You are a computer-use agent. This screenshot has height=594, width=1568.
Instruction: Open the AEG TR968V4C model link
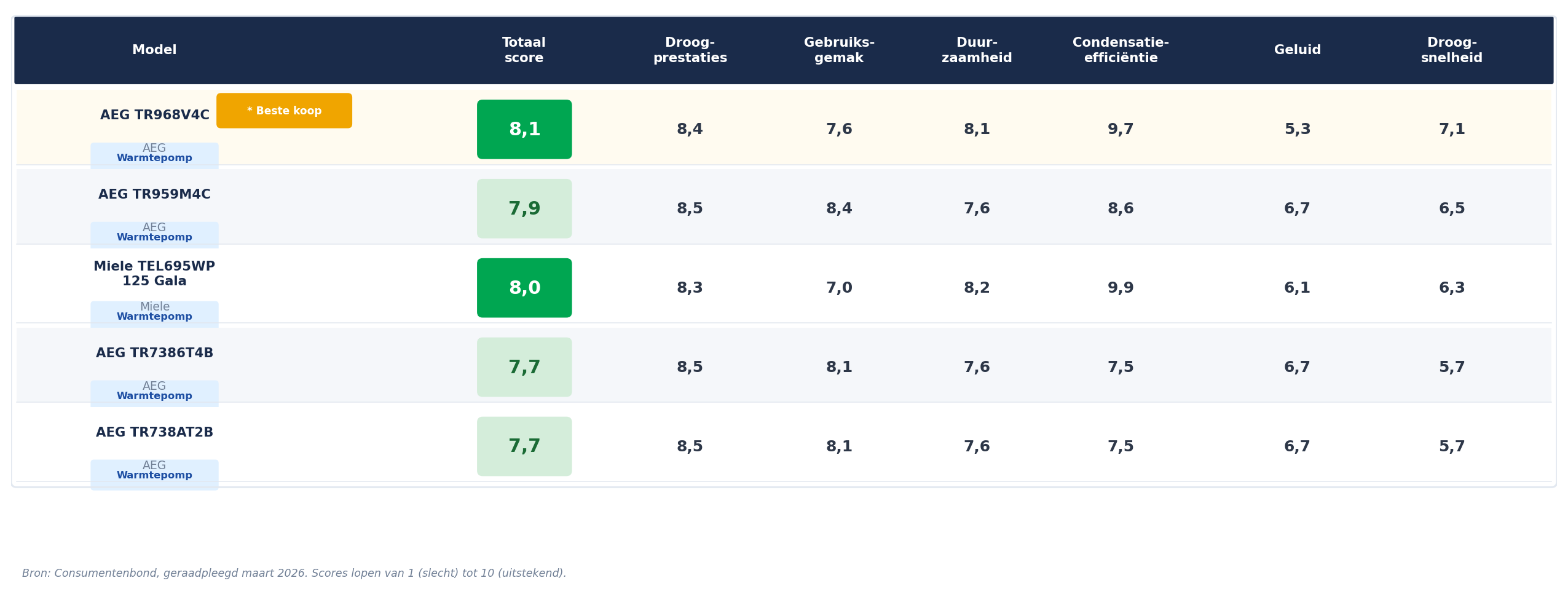pos(155,115)
